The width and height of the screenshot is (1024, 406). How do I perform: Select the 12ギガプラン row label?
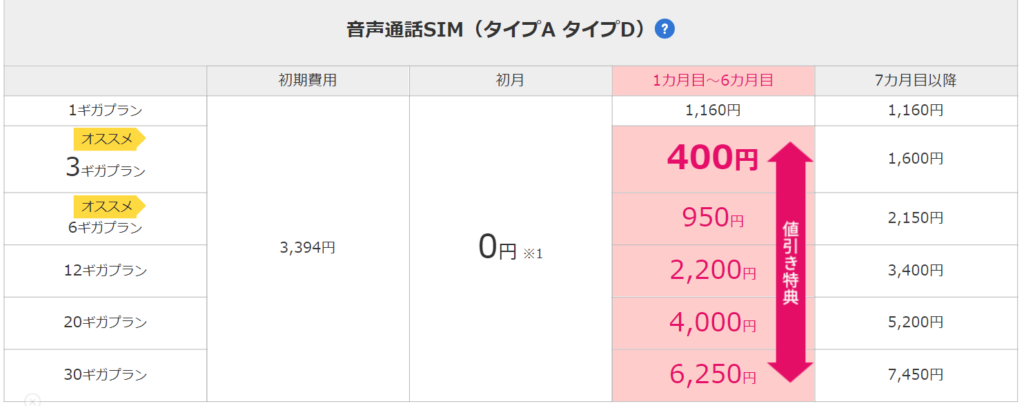(x=105, y=270)
